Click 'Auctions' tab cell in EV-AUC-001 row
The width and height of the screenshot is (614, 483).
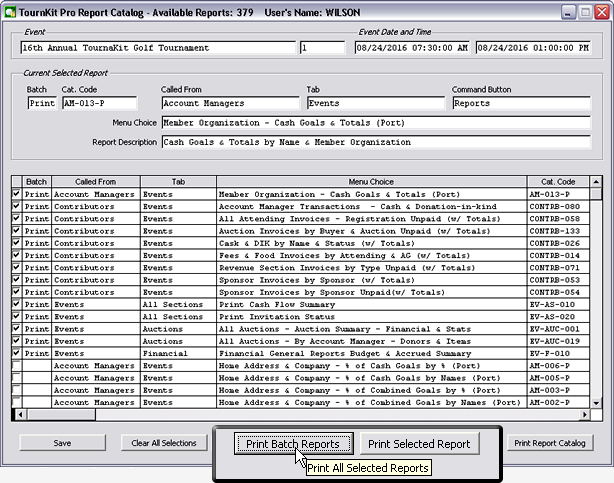click(x=178, y=329)
